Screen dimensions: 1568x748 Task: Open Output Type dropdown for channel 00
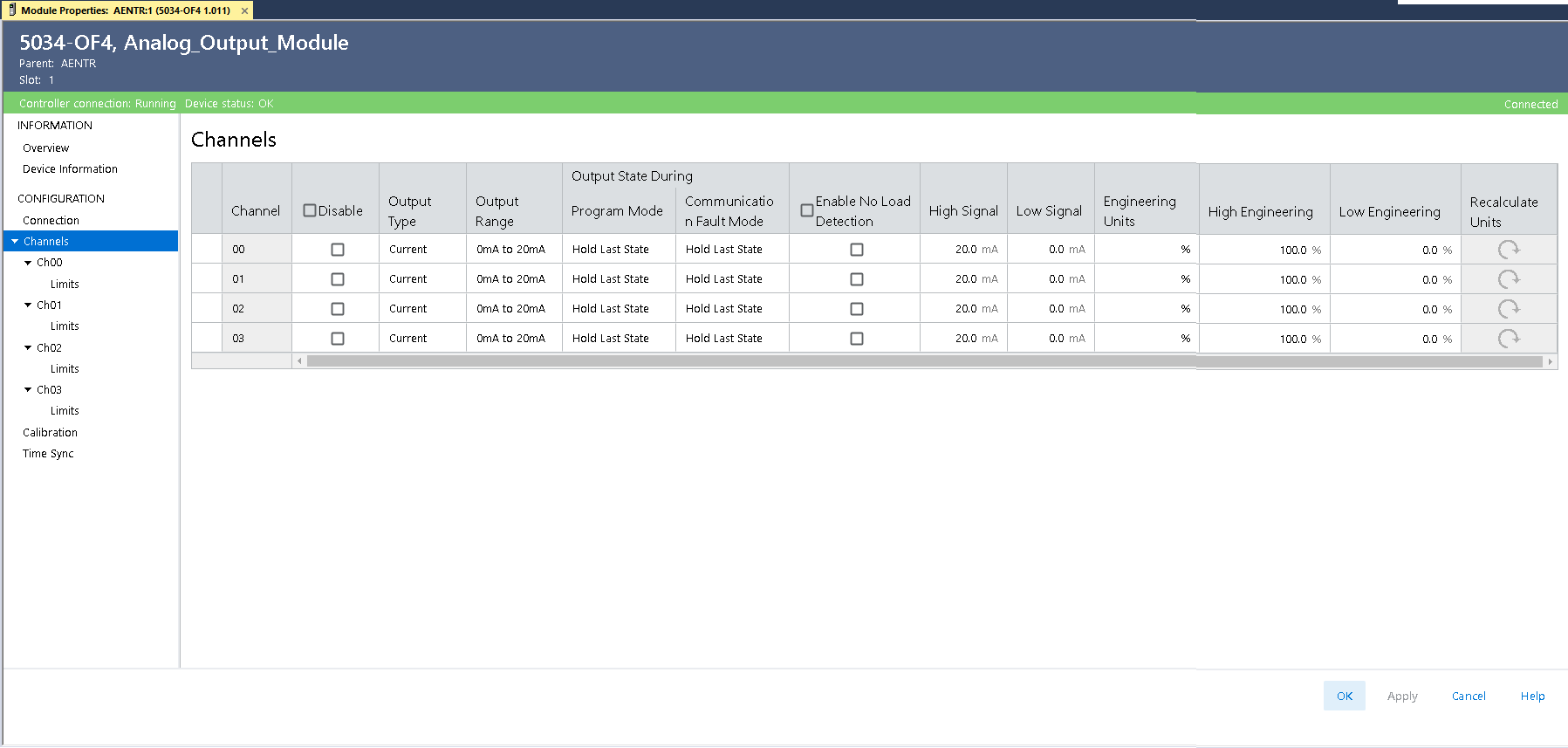point(422,250)
